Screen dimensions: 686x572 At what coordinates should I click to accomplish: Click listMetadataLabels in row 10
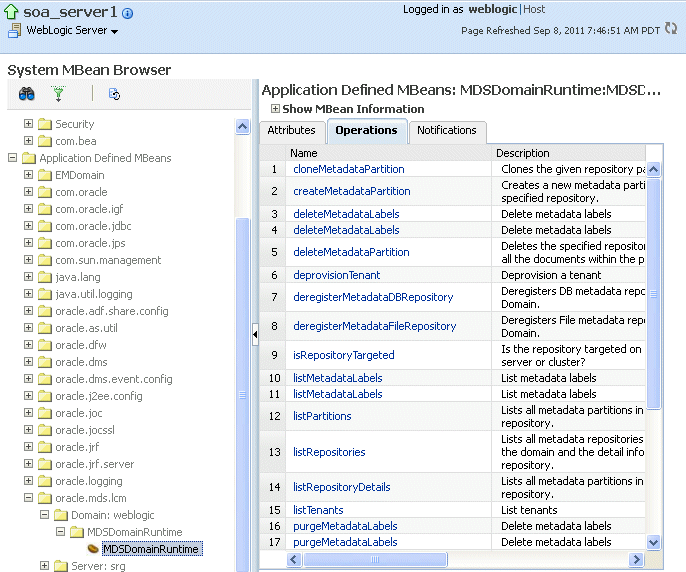tap(338, 378)
